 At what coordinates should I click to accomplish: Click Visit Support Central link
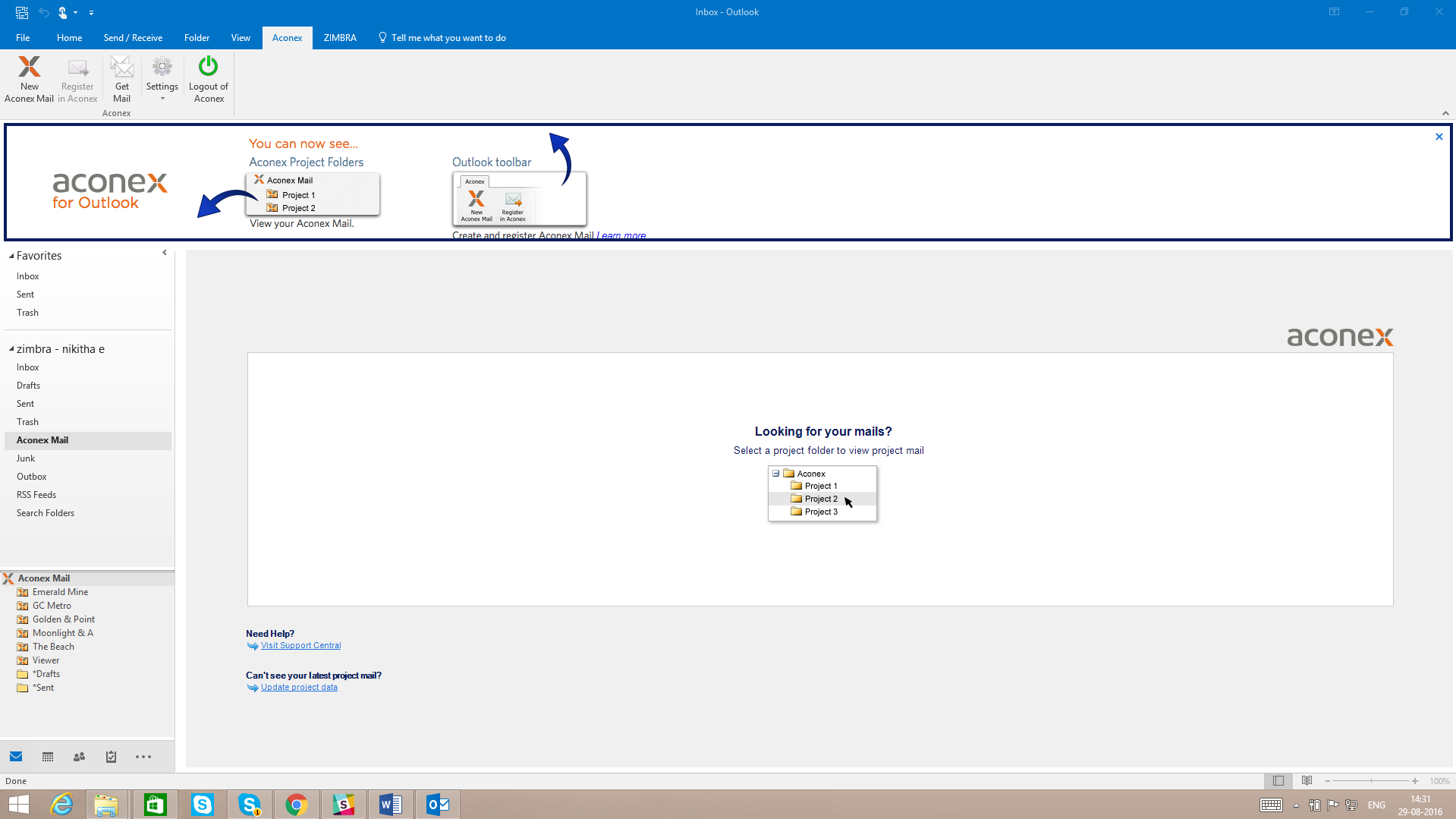pos(300,646)
